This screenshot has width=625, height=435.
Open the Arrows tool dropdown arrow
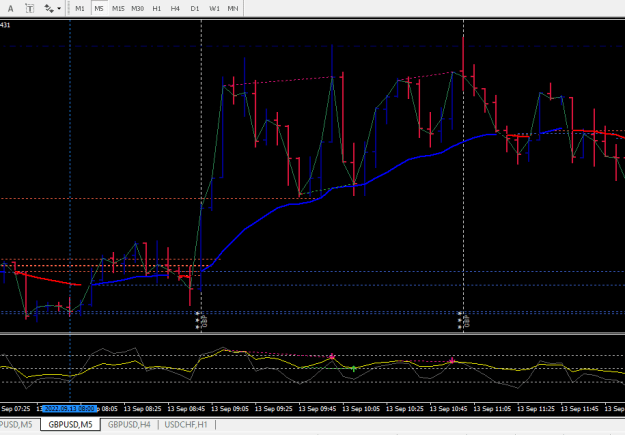pyautogui.click(x=59, y=8)
